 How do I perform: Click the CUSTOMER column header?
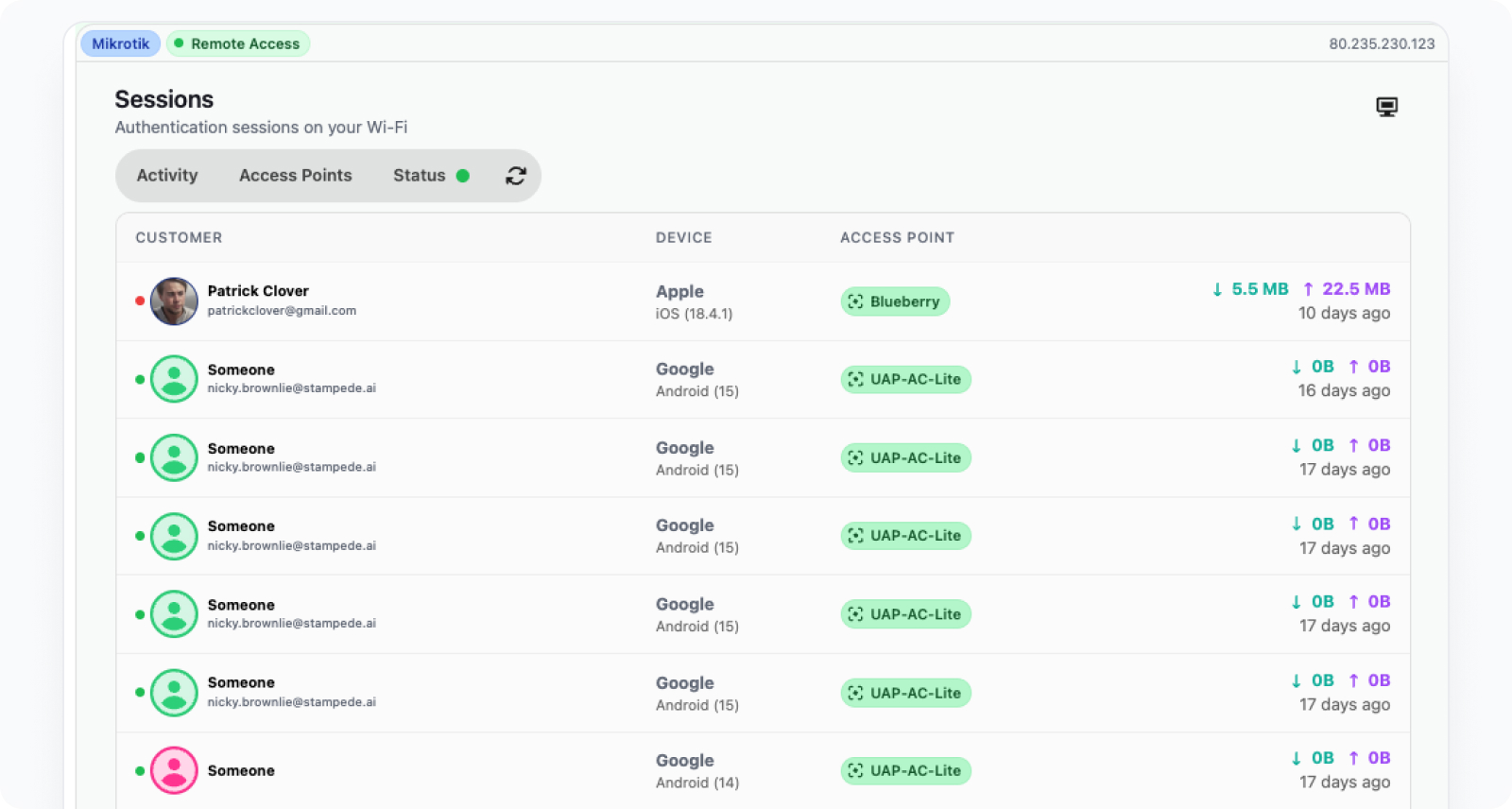coord(179,237)
